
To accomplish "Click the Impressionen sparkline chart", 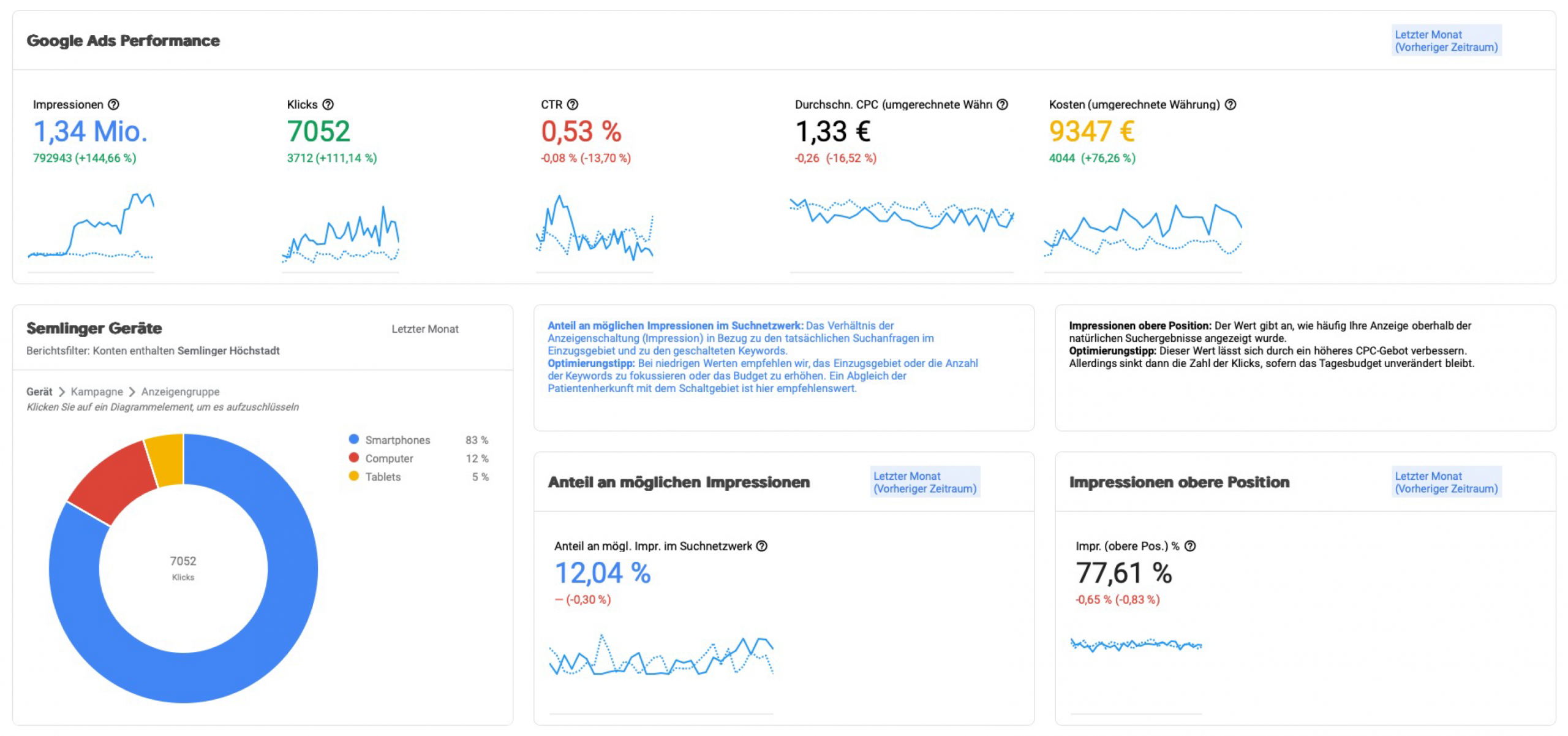I will tap(91, 230).
